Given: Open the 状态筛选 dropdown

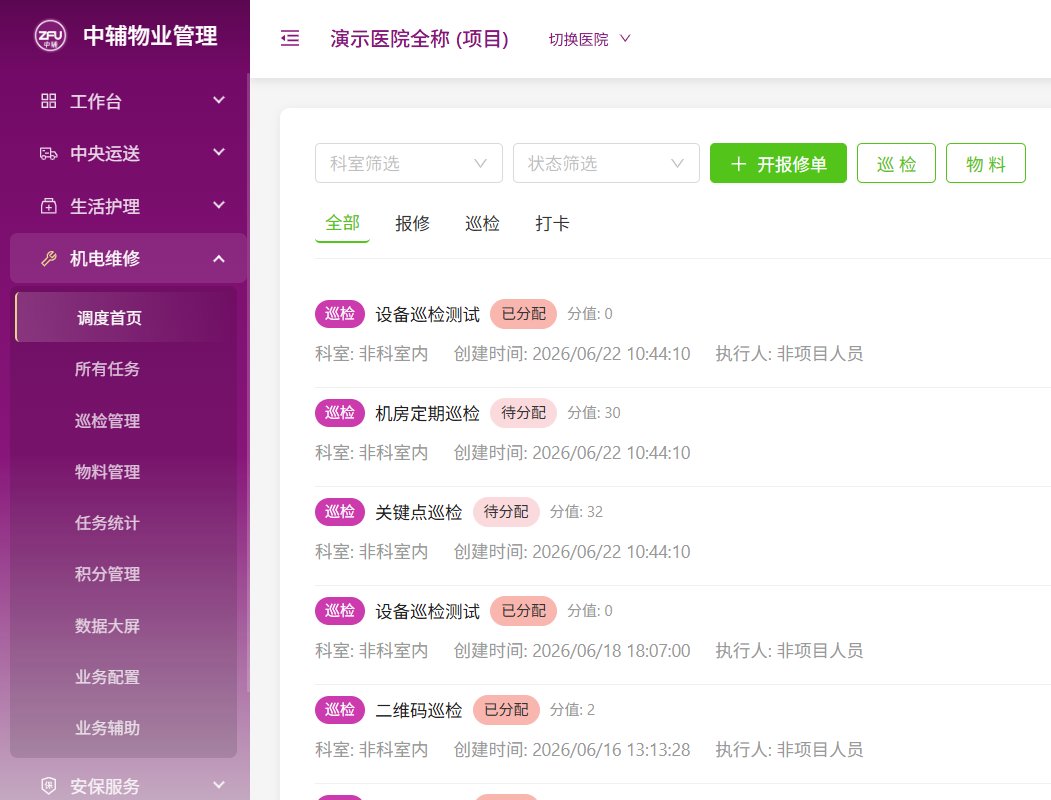Looking at the screenshot, I should coord(606,163).
